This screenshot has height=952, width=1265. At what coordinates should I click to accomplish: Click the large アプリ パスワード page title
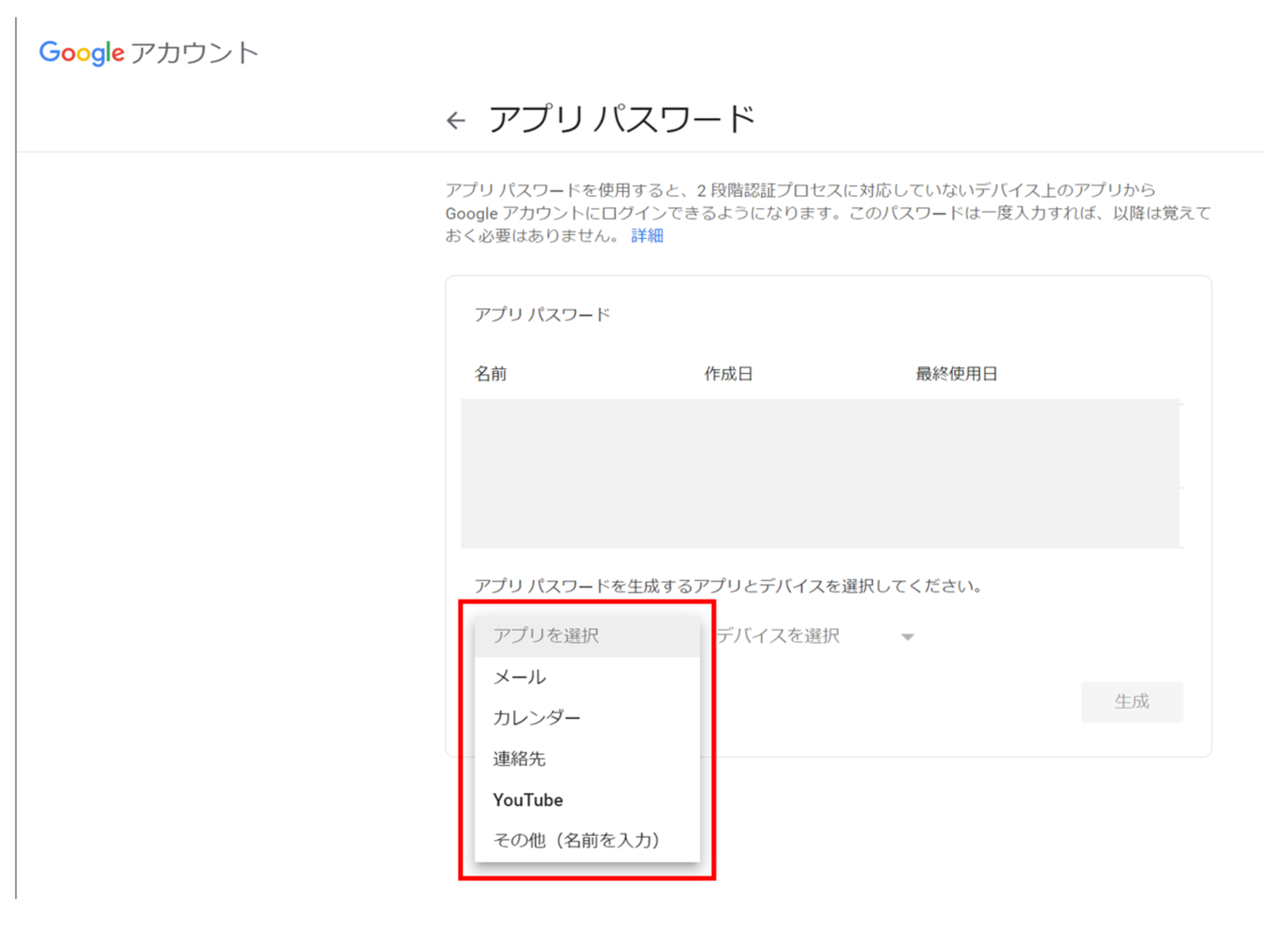pyautogui.click(x=622, y=120)
